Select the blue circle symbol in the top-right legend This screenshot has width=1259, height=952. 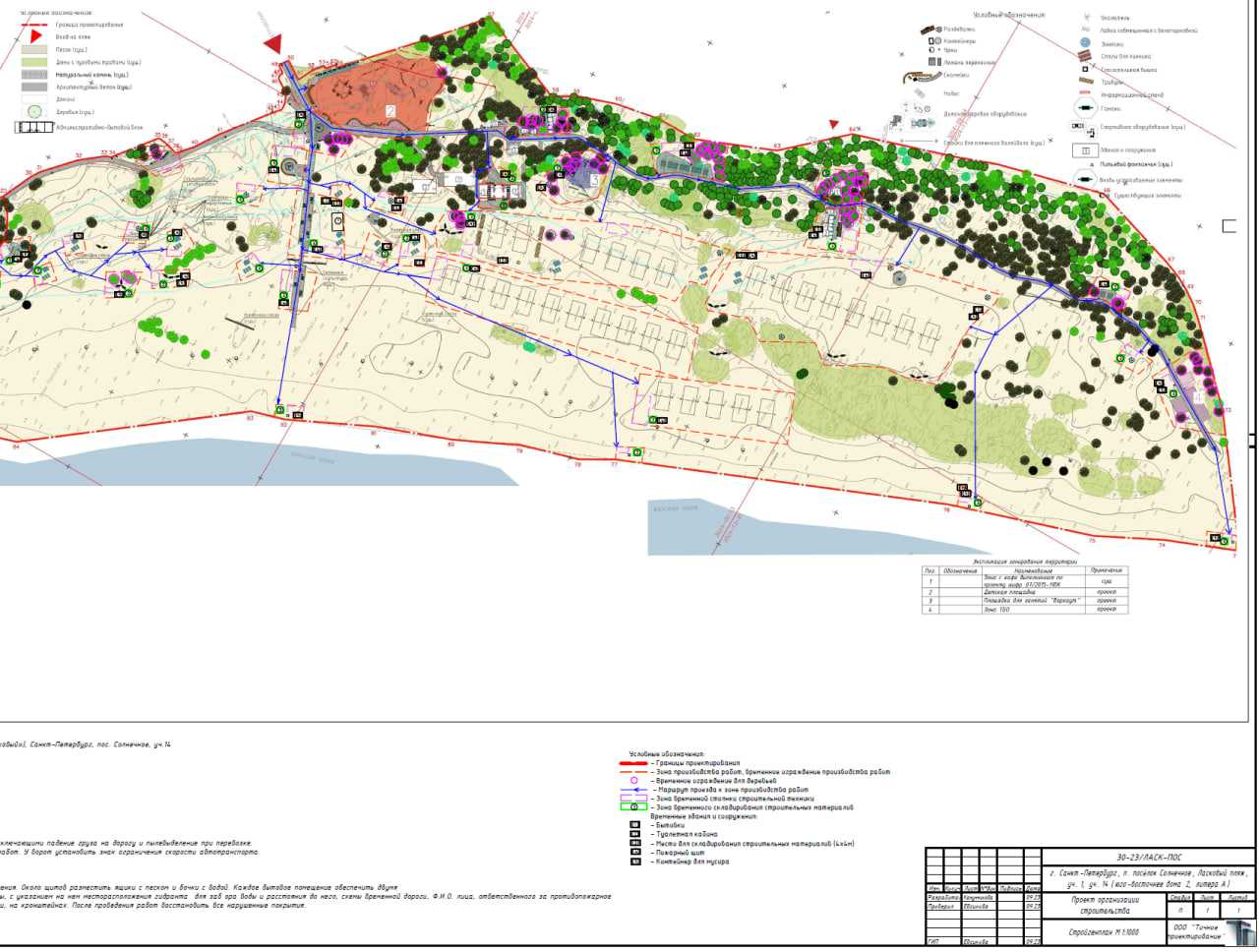click(x=1085, y=43)
